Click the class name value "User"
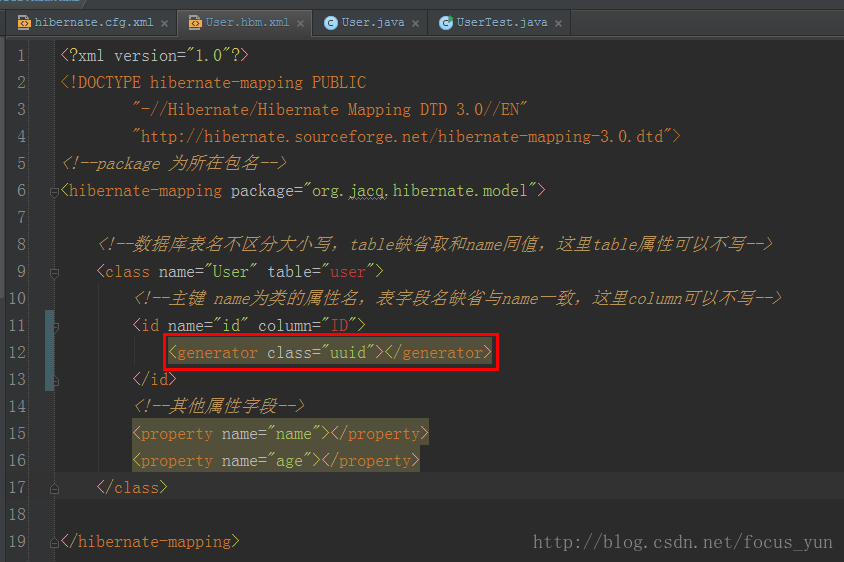This screenshot has width=844, height=562. 230,271
